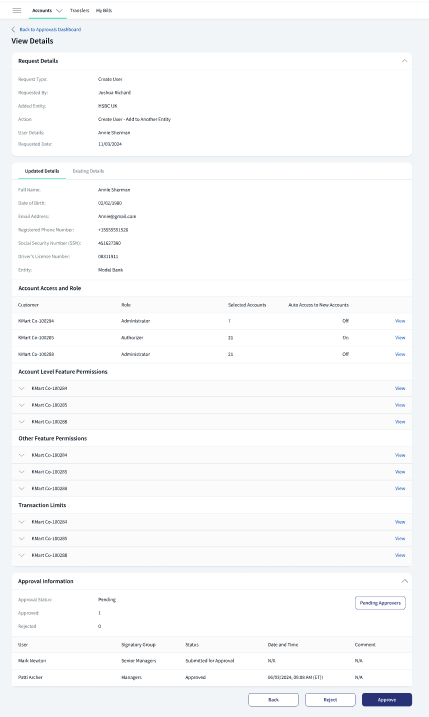Open the hamburger menu icon
Viewport: 429px width, 717px height.
17,10
